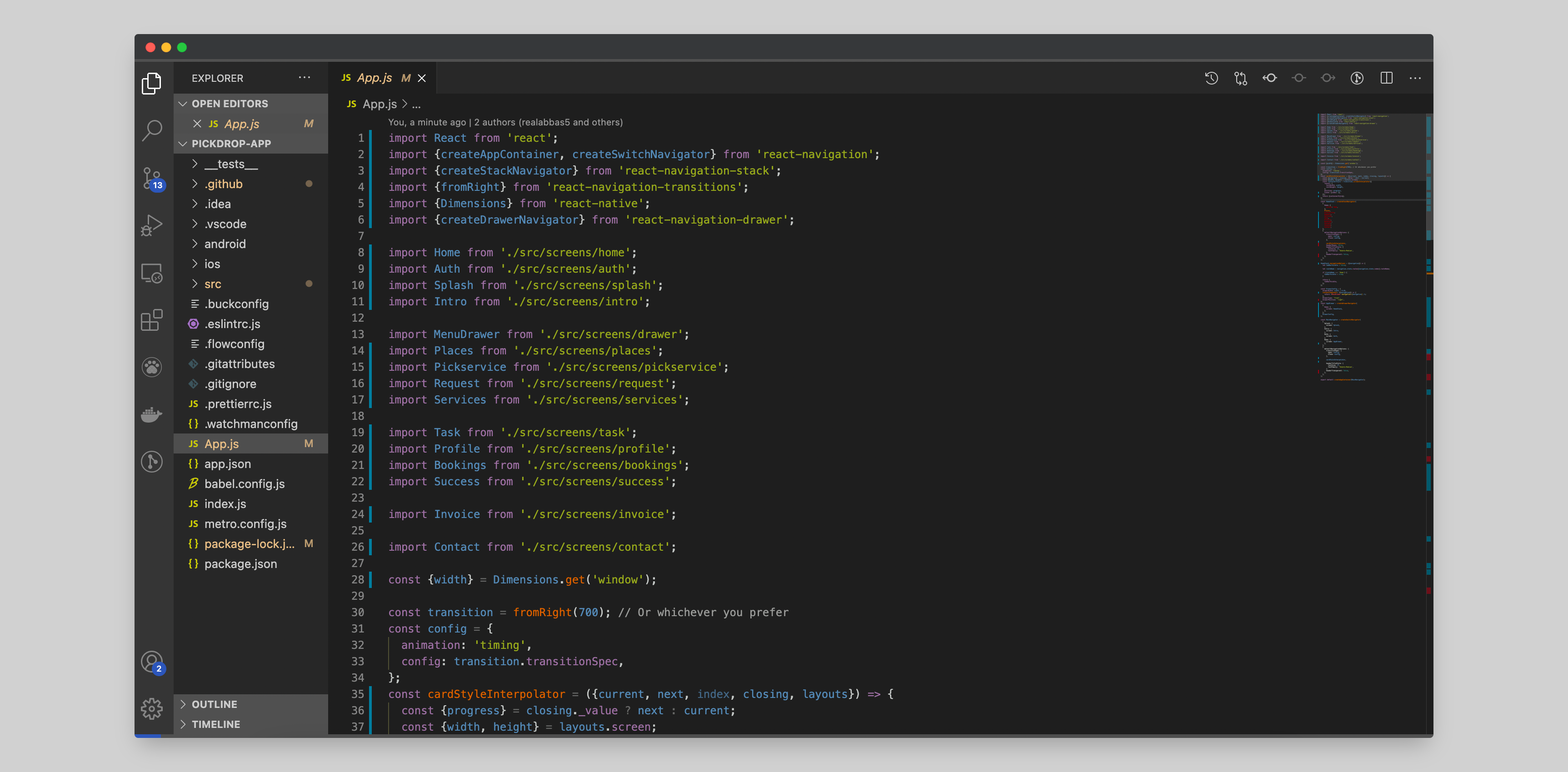Screen dimensions: 1568x772
Task: Open git graph icon in editor toolbar
Action: (x=1357, y=78)
